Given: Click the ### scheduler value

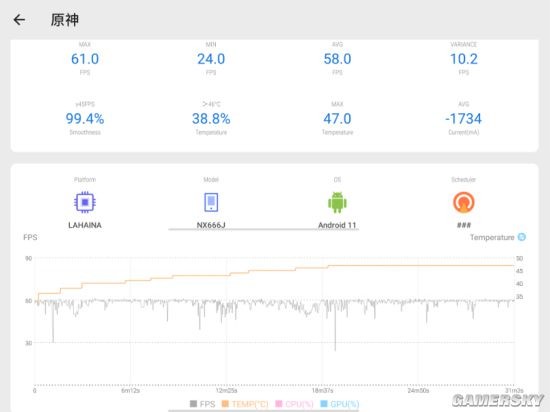Looking at the screenshot, I should [x=463, y=225].
